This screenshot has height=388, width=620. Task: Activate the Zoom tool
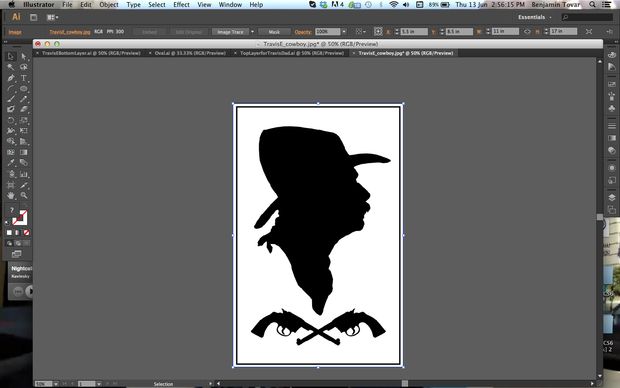[x=24, y=195]
